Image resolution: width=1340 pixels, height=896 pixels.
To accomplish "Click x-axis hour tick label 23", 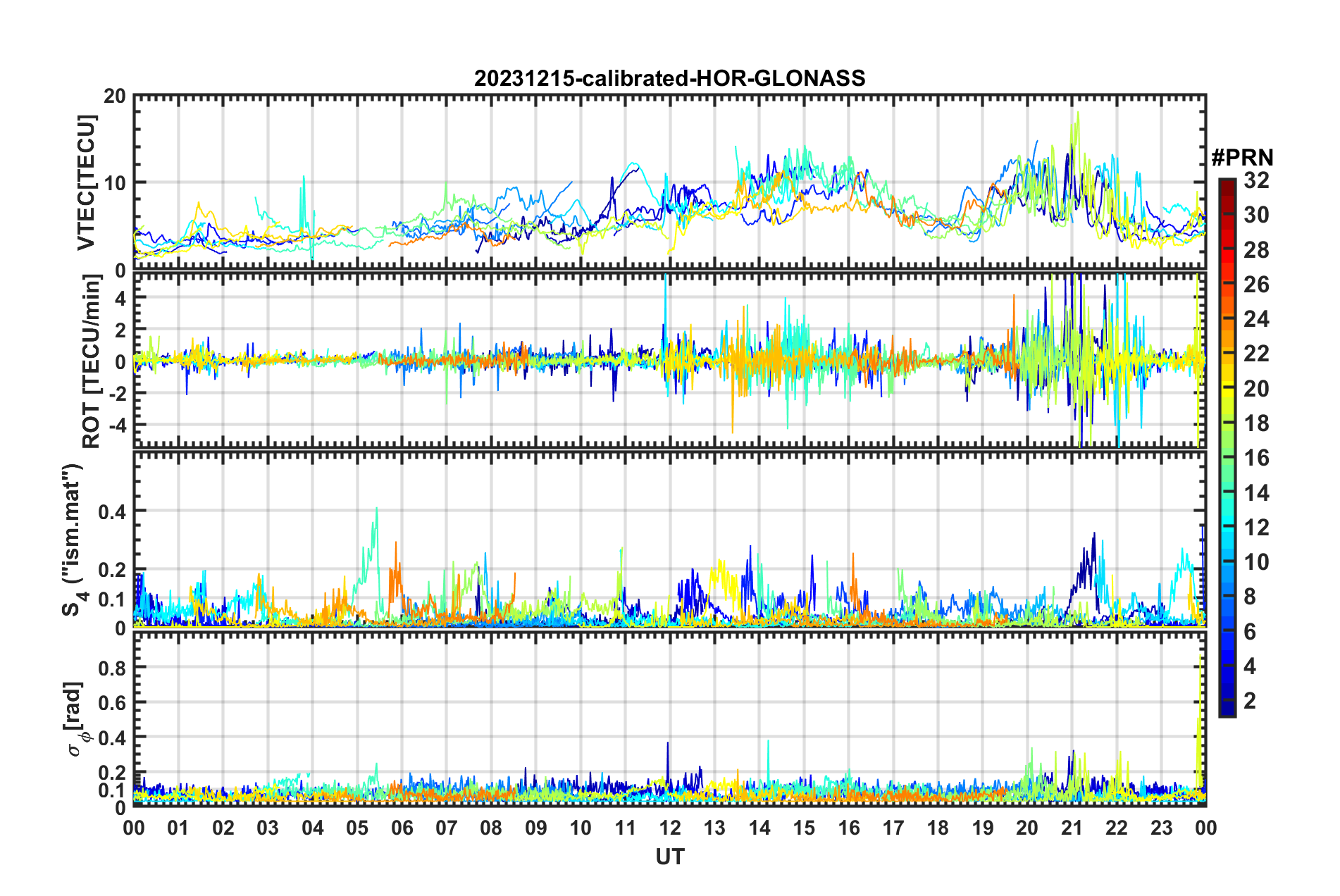I will pyautogui.click(x=1162, y=828).
